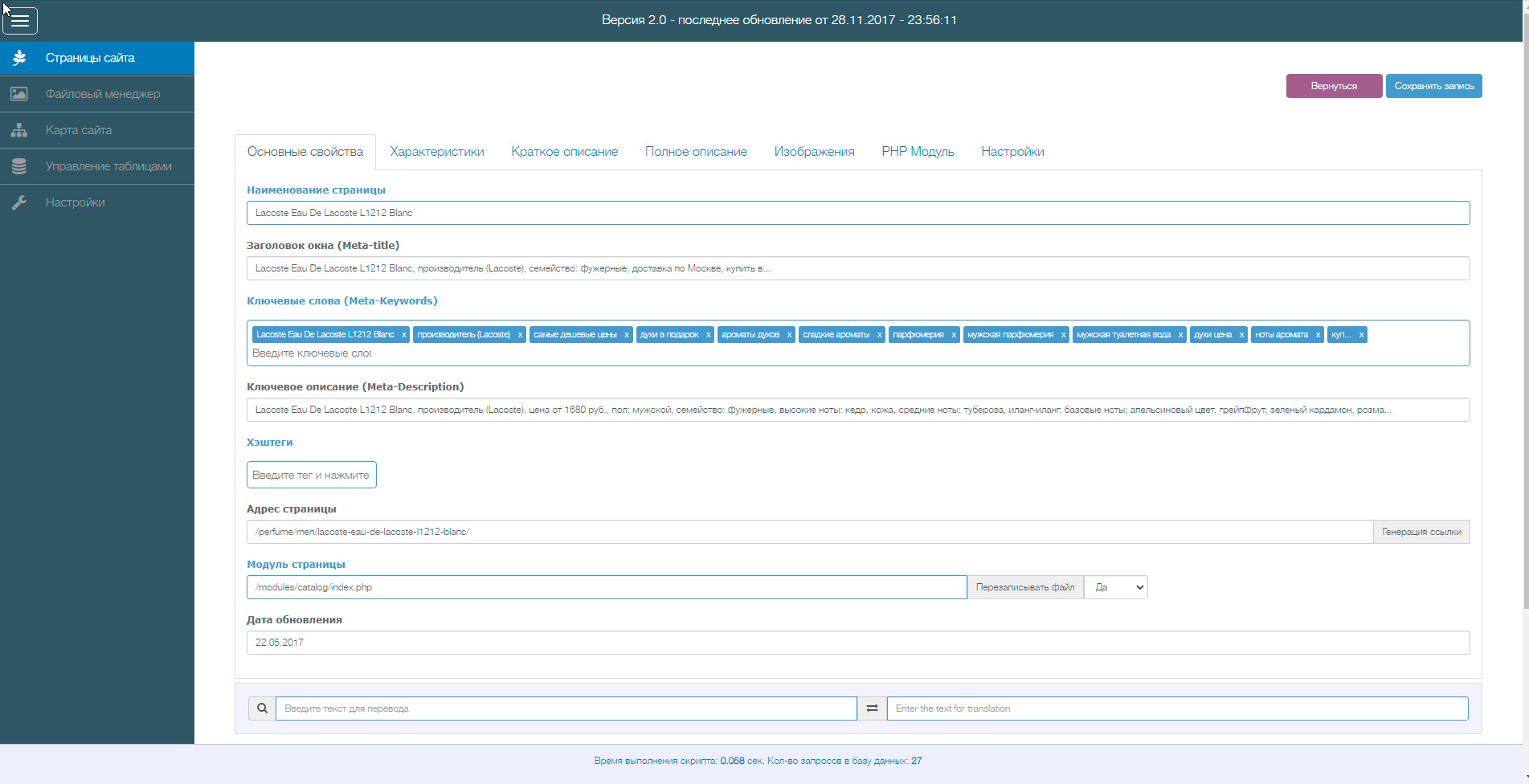
Task: Click the image icon for Файловый менеджер
Action: [x=19, y=94]
